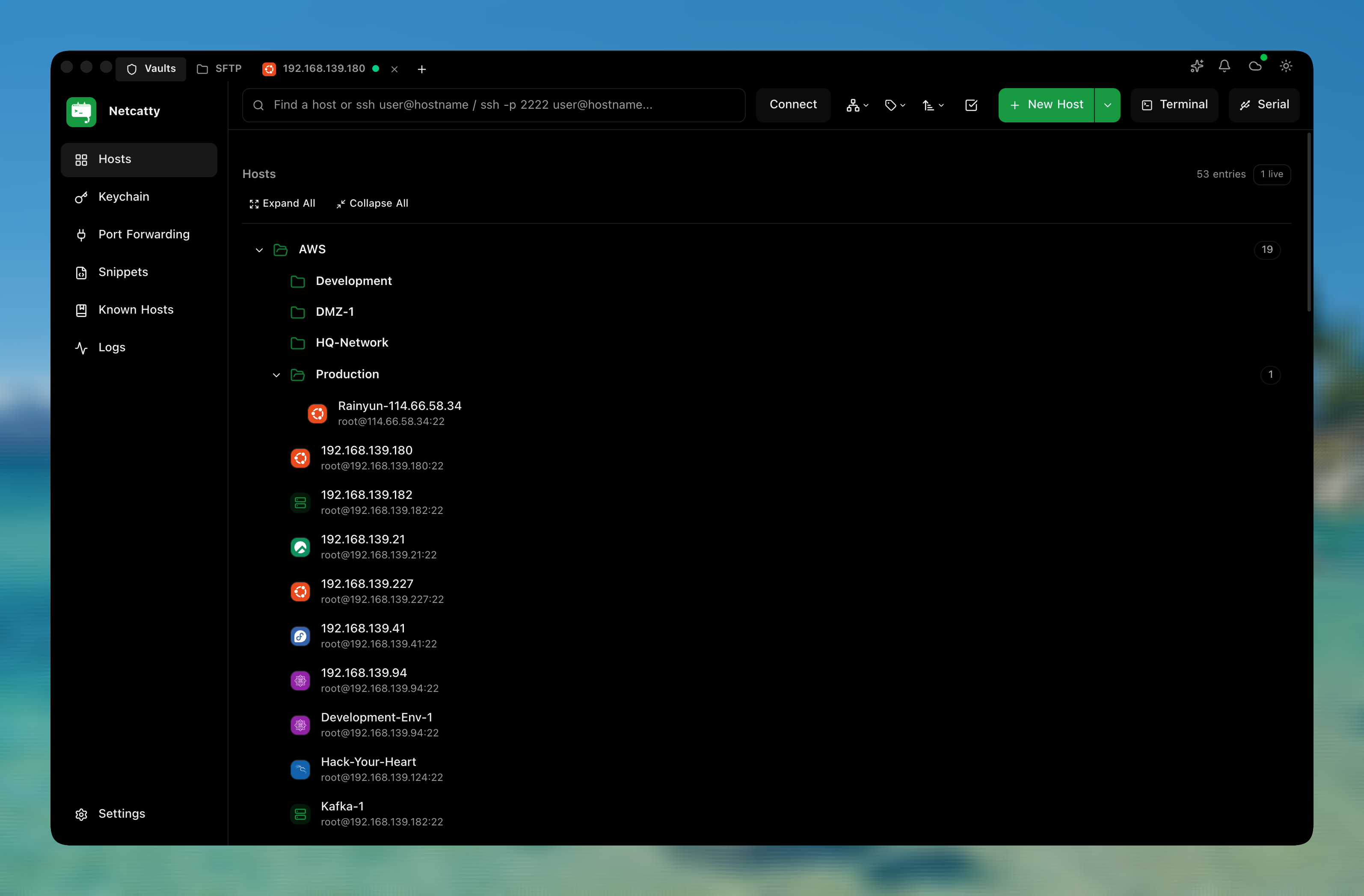
Task: Click the AWS count badge 19
Action: pyautogui.click(x=1267, y=250)
